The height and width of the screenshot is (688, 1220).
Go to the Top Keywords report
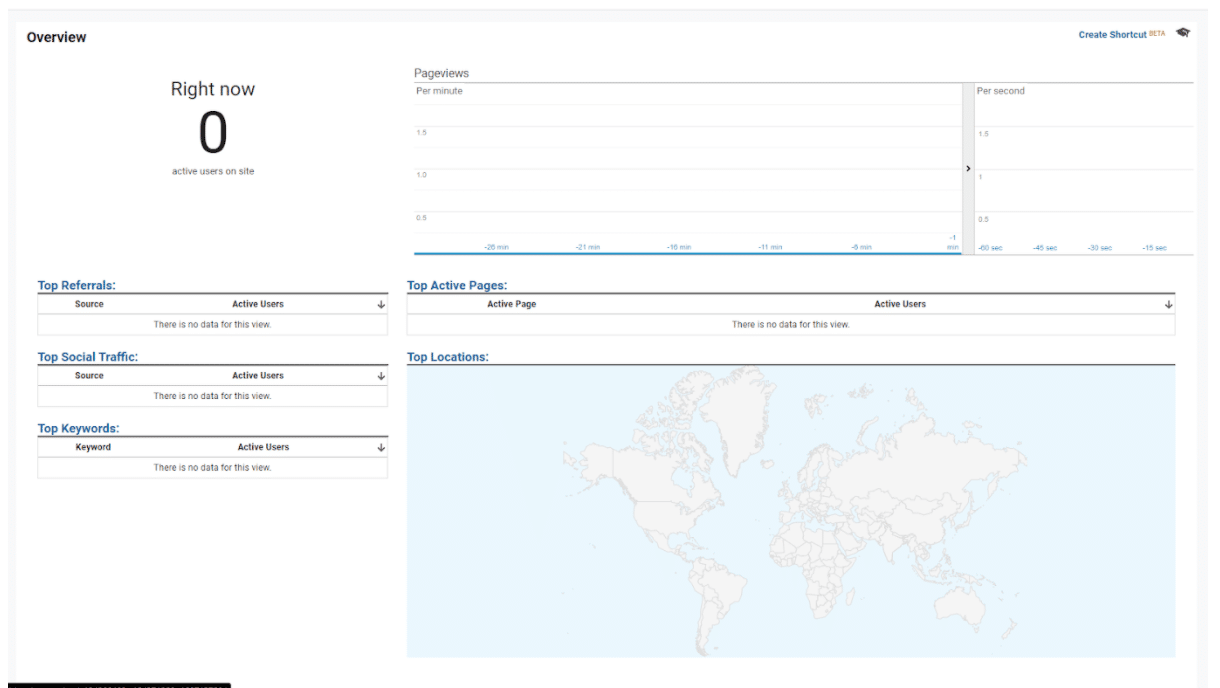pyautogui.click(x=78, y=429)
